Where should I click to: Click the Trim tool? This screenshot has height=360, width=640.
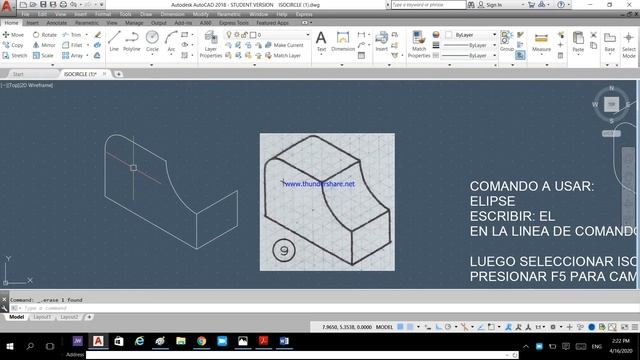72,35
